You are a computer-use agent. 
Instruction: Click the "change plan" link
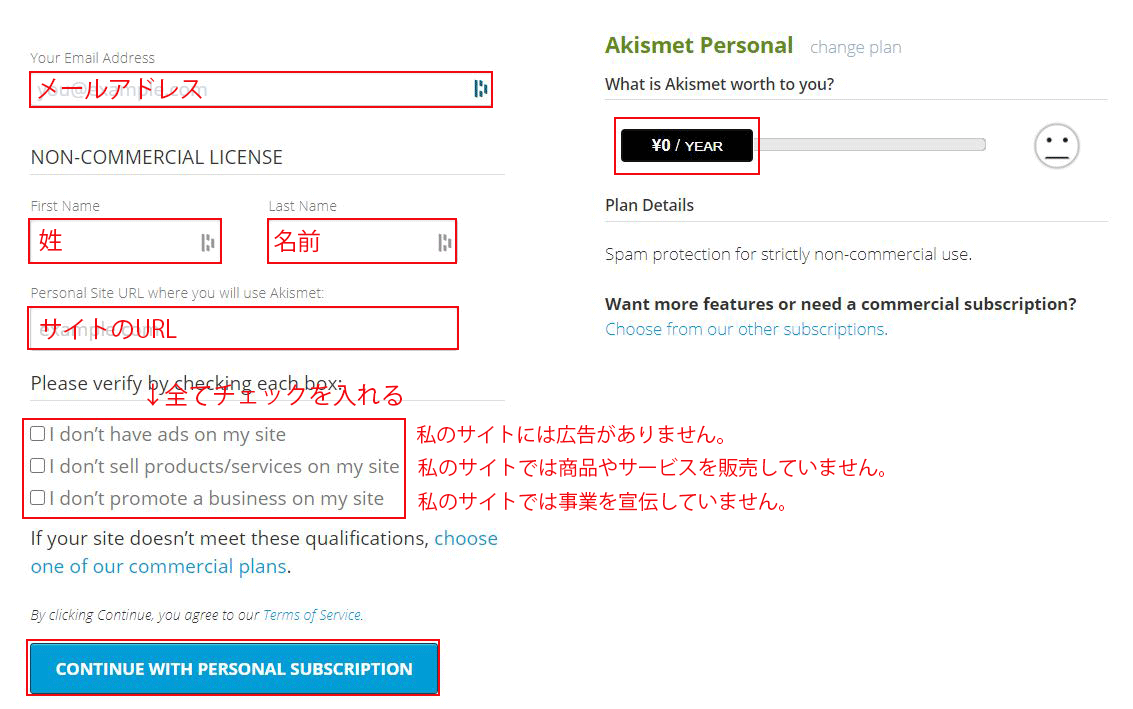tap(855, 47)
